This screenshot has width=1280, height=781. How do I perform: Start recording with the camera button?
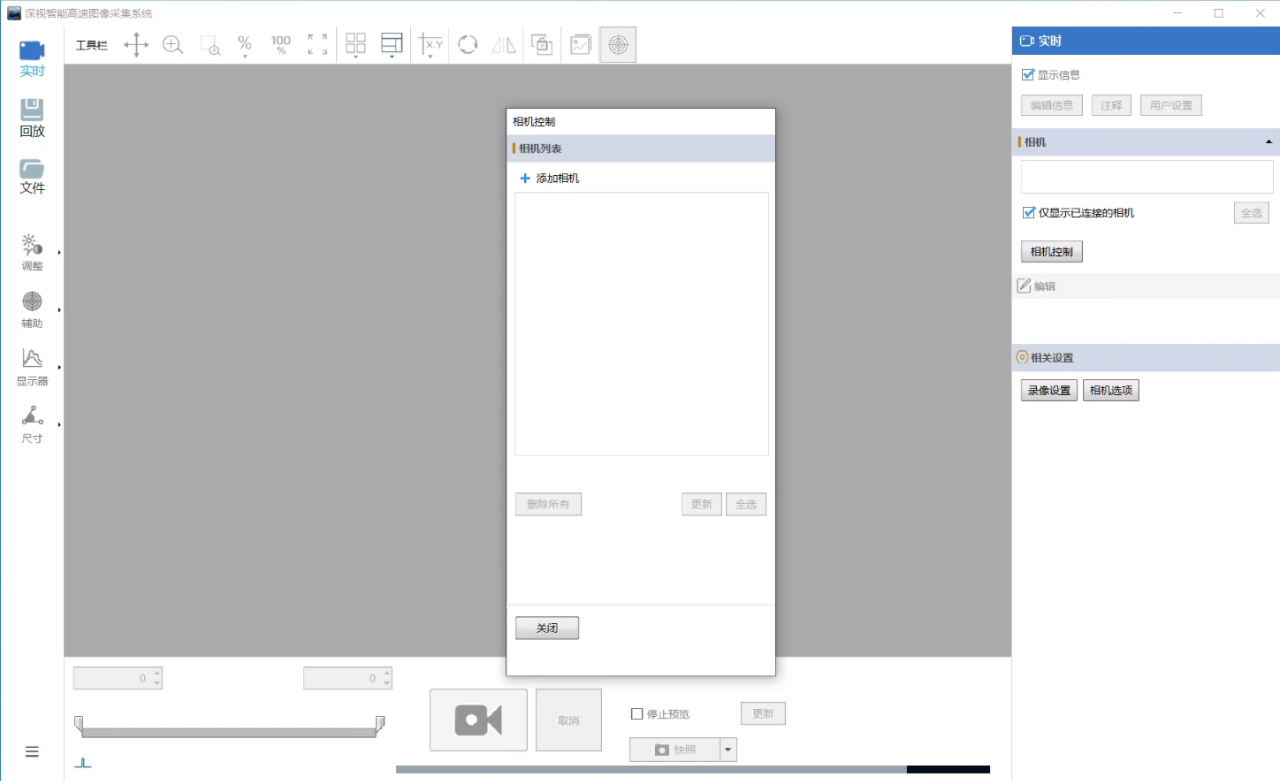click(478, 720)
